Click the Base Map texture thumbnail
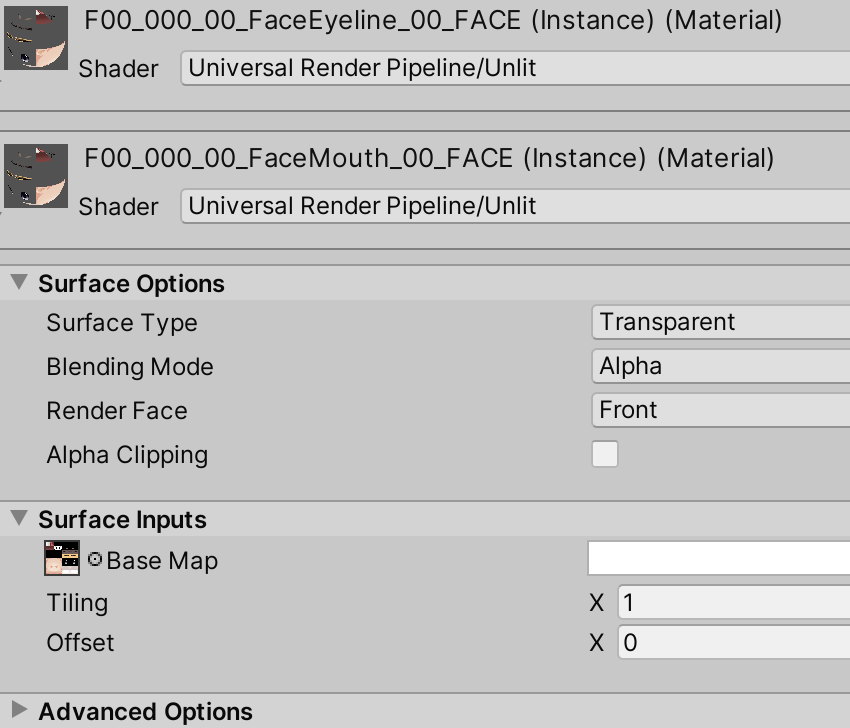850x728 pixels. 62,559
